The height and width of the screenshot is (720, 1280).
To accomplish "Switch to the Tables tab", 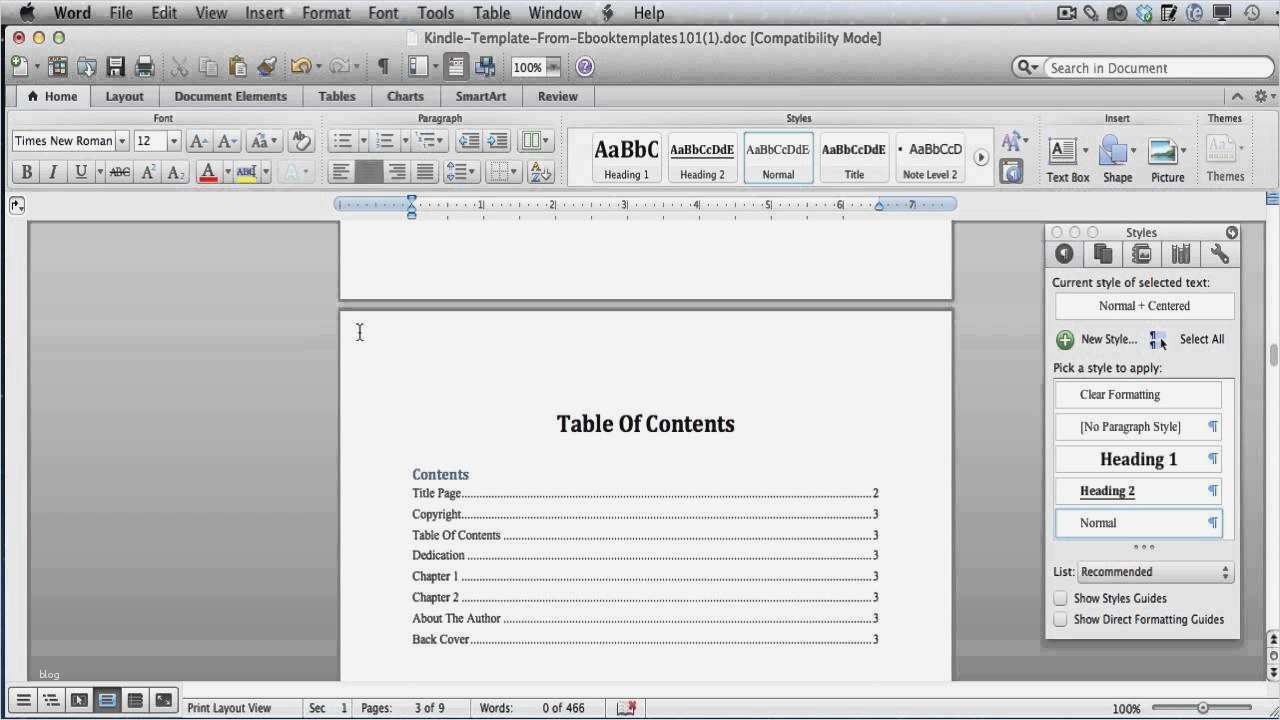I will (337, 97).
